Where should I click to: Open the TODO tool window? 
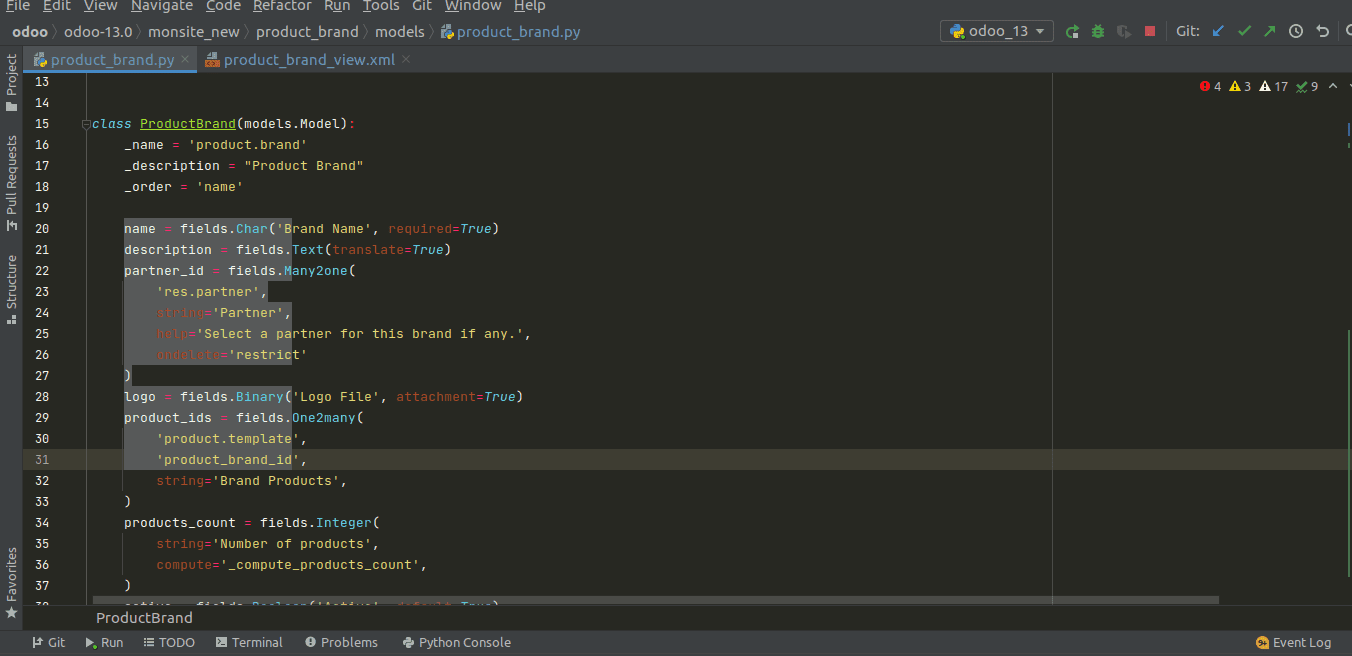click(x=169, y=642)
